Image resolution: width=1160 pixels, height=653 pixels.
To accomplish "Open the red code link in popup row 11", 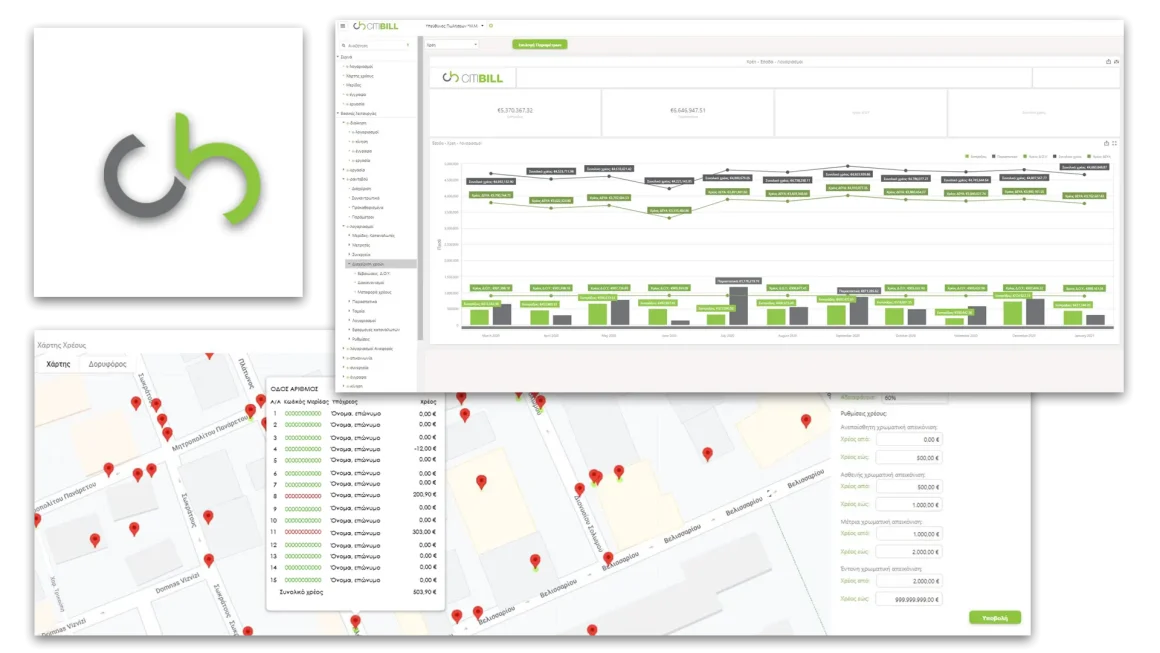I will coord(303,532).
